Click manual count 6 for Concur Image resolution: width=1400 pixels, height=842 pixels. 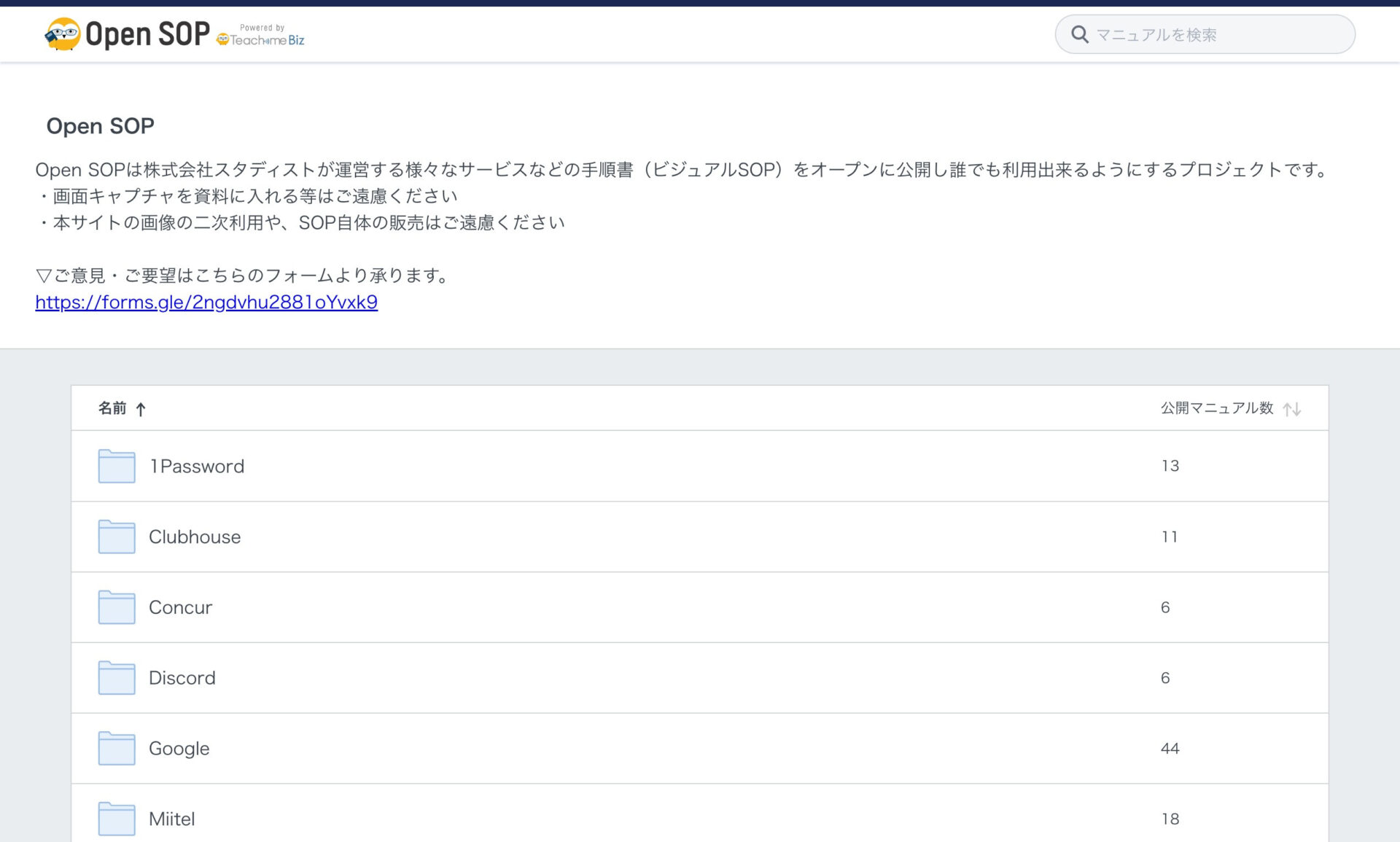coord(1165,607)
